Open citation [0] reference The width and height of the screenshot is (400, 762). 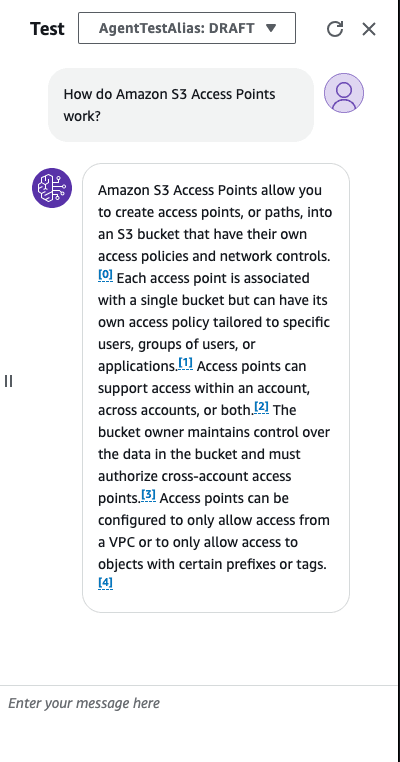click(x=105, y=276)
